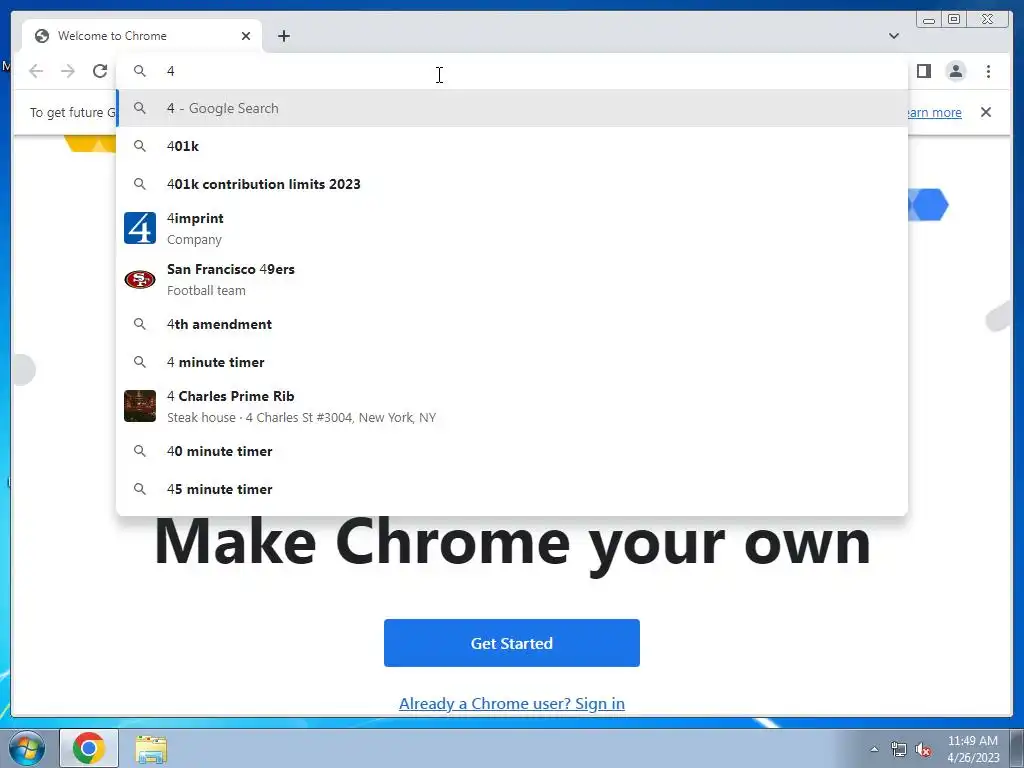Choose the '401k' suggestion
Screen dimensions: 1024x768
coord(512,146)
